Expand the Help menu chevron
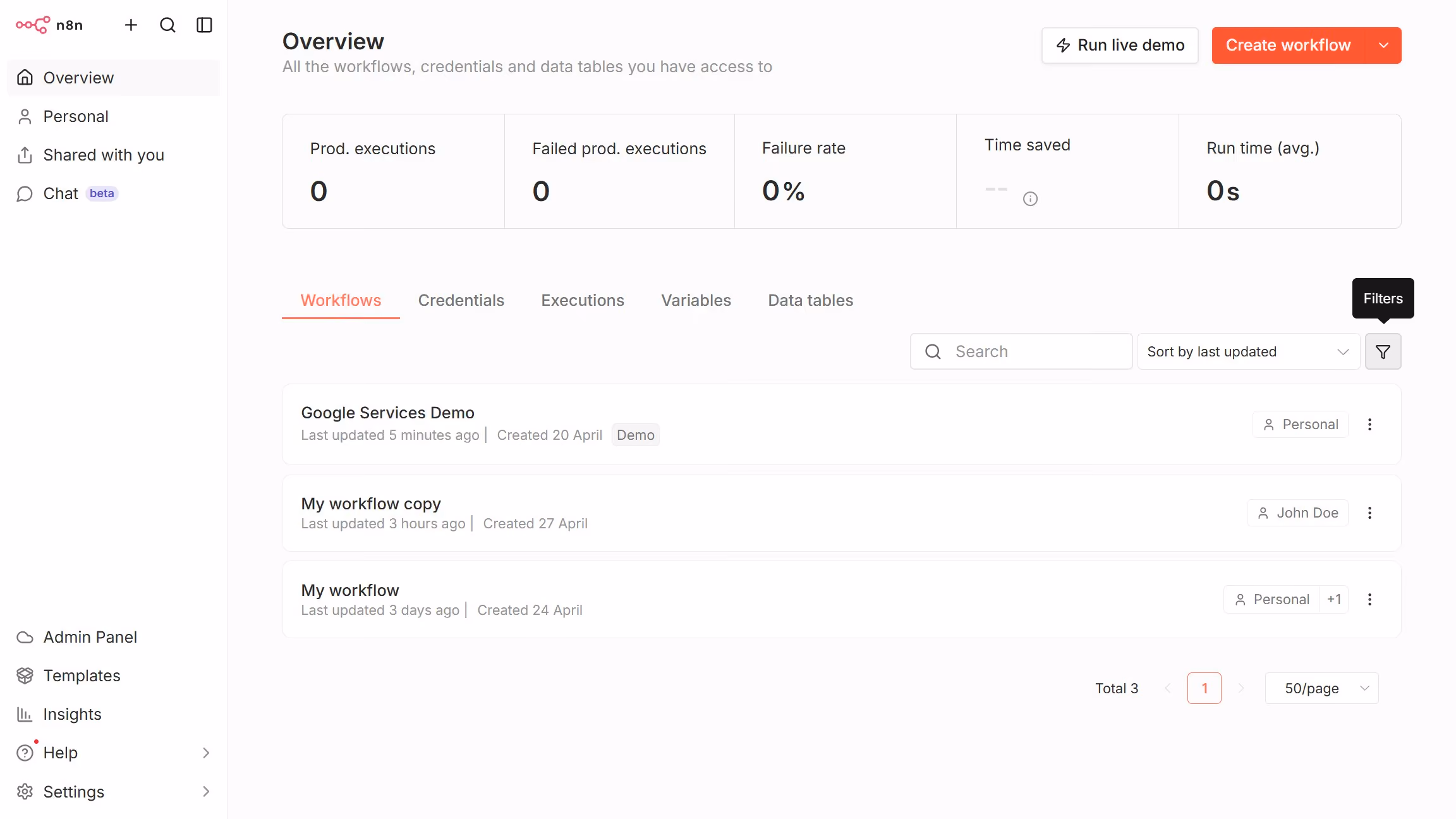 tap(205, 753)
